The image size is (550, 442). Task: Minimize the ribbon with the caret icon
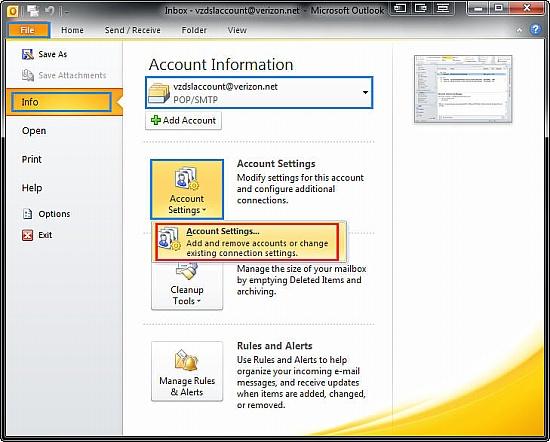pyautogui.click(x=519, y=30)
